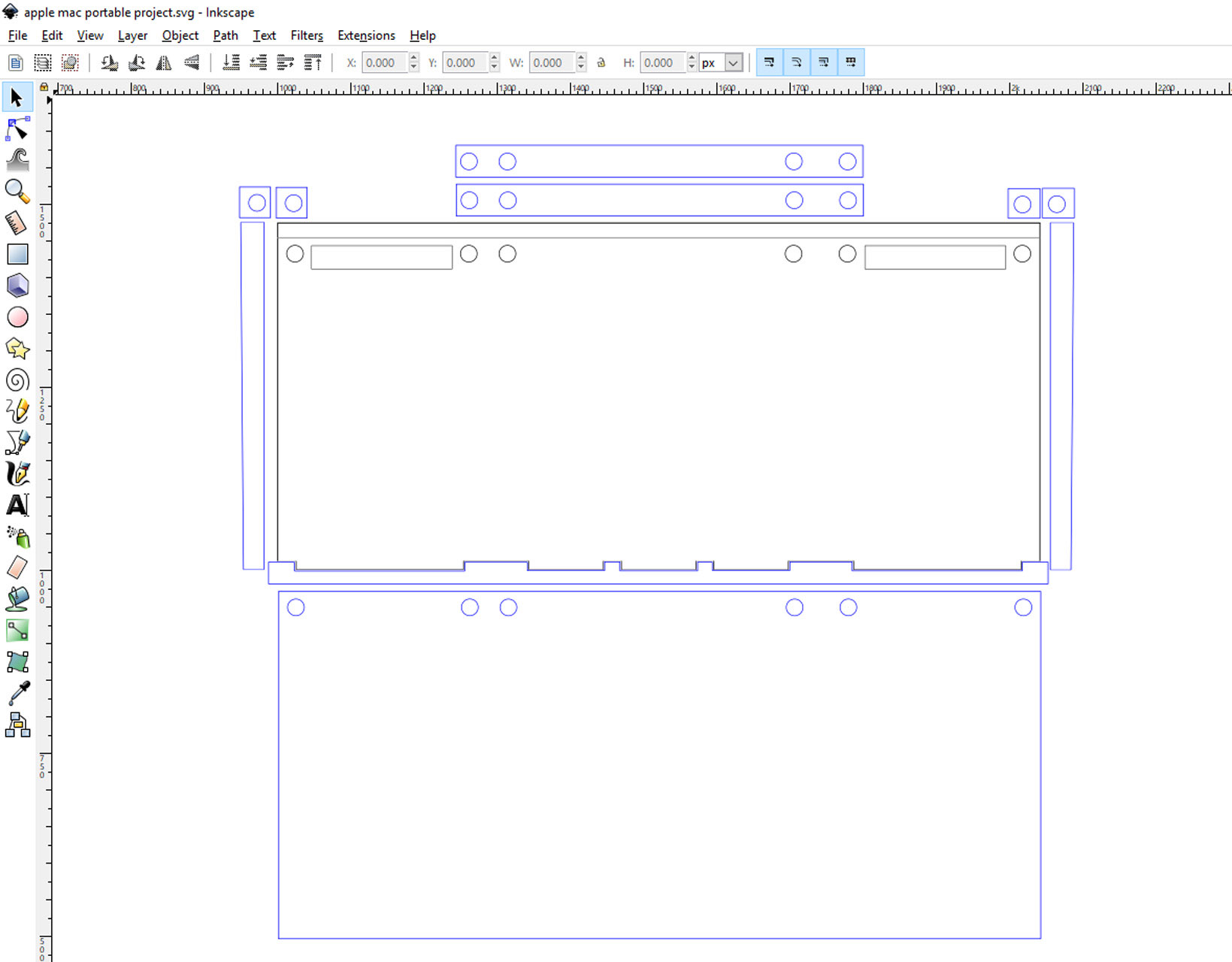Click the flip horizontally button
Viewport: 1232px width, 962px height.
click(x=164, y=63)
